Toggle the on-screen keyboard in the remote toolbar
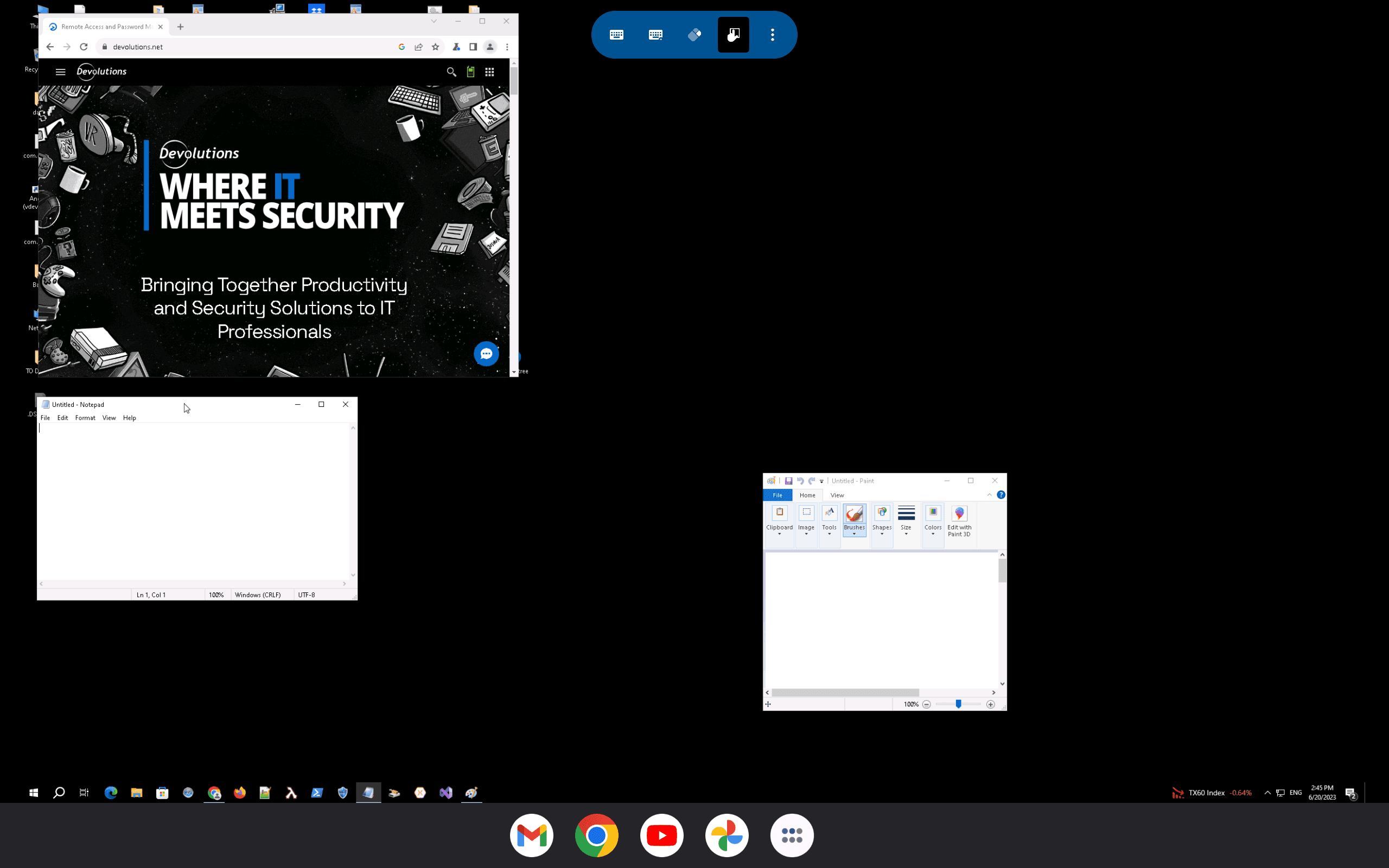The height and width of the screenshot is (868, 1389). pyautogui.click(x=616, y=34)
